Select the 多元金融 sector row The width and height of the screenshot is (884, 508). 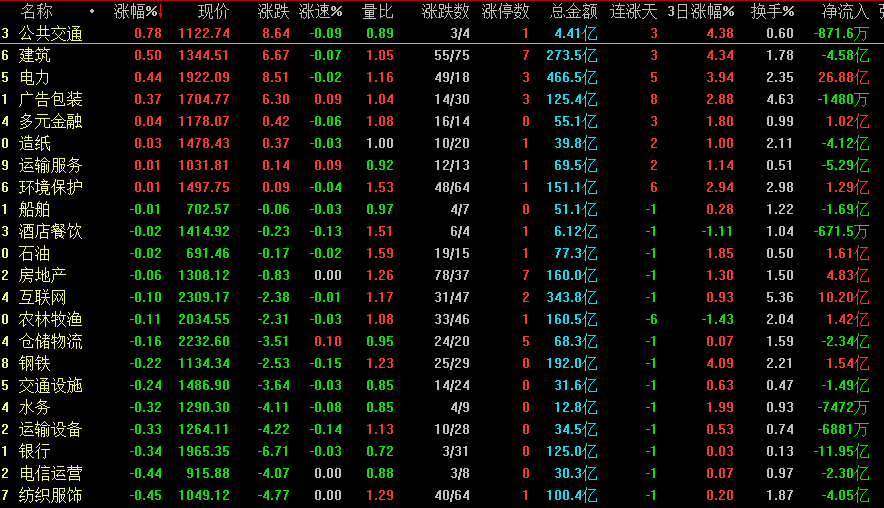442,121
